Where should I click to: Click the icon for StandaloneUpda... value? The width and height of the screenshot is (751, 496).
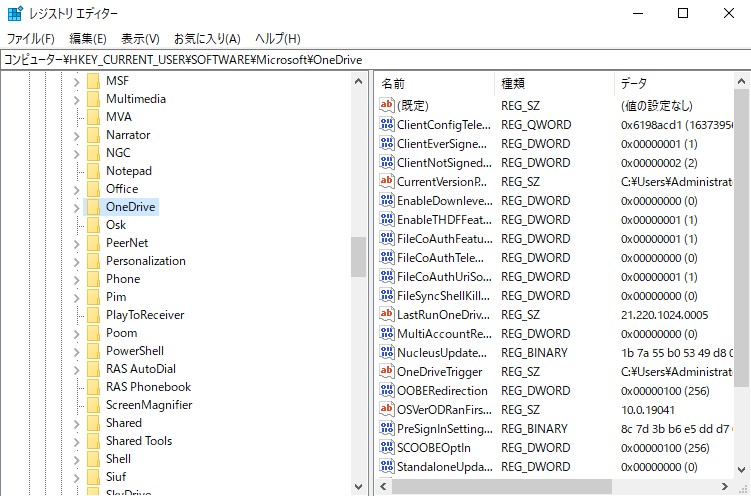click(x=387, y=466)
